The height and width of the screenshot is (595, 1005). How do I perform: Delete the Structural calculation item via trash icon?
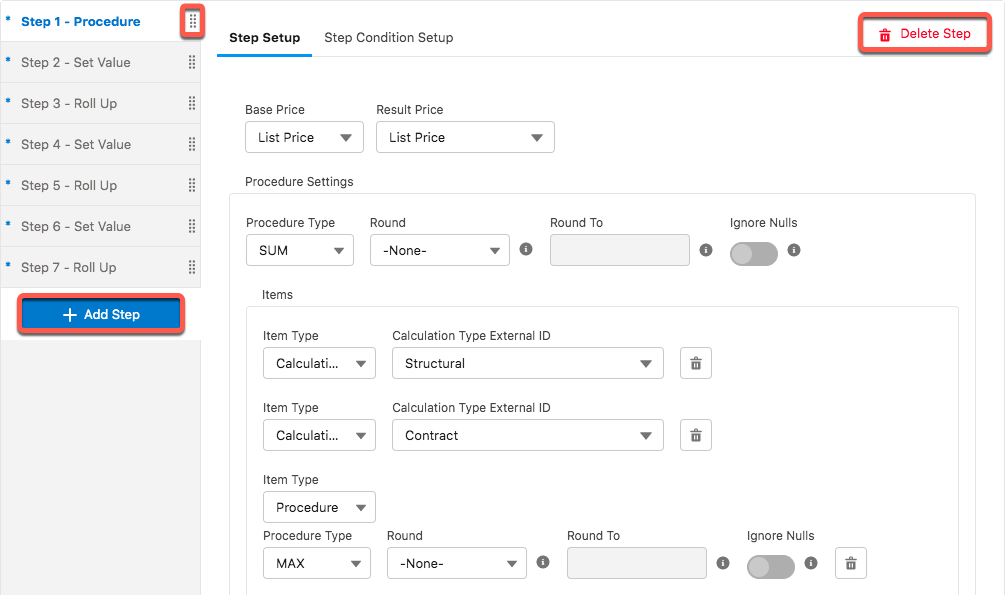[x=695, y=363]
